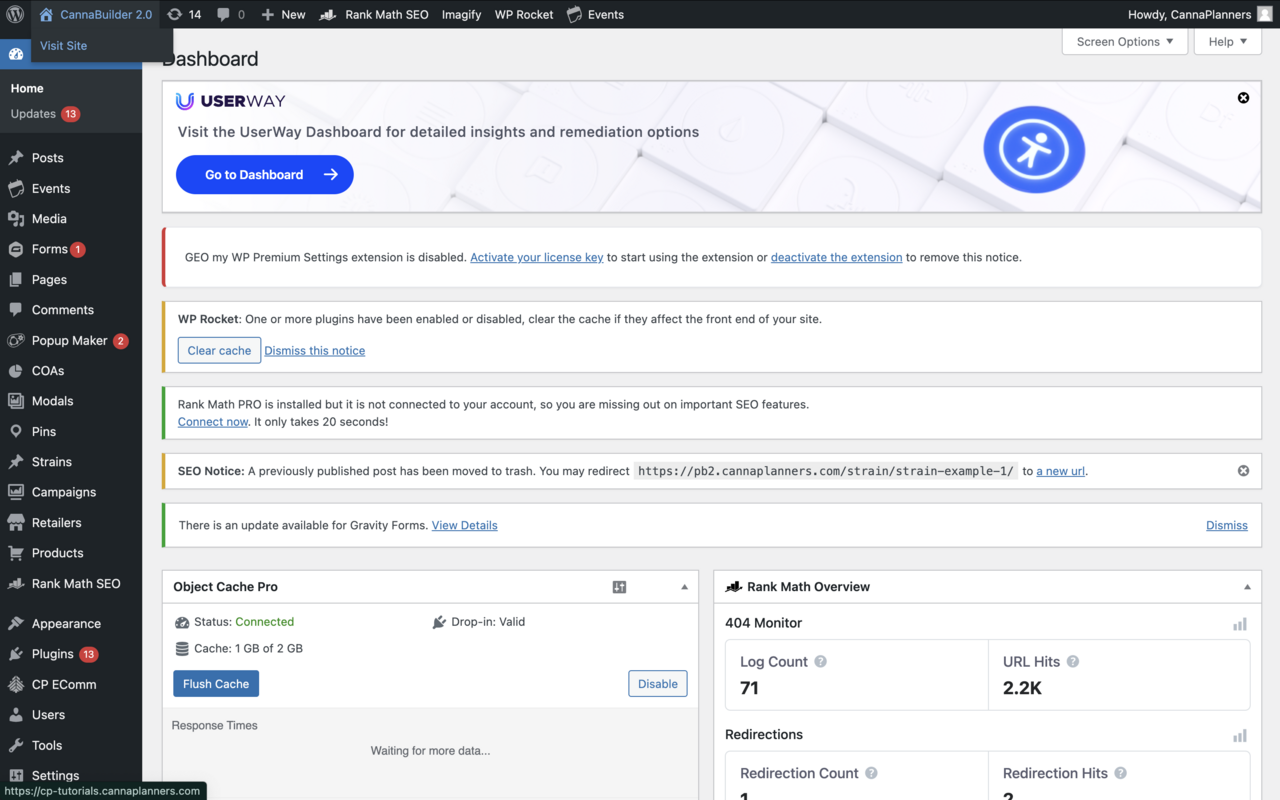Click the Connect now link
1280x800 pixels.
[213, 422]
